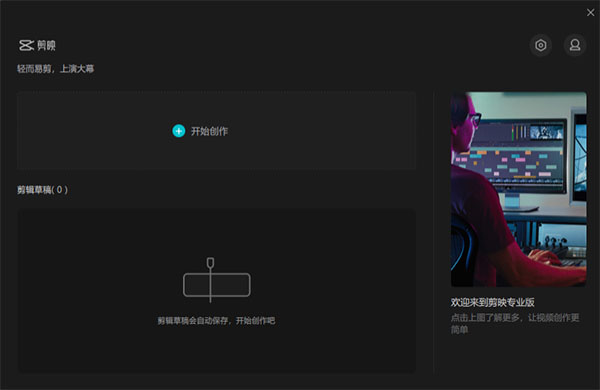Viewport: 600px width, 390px height.
Task: Select the 开始创作 text label
Action: [x=209, y=131]
